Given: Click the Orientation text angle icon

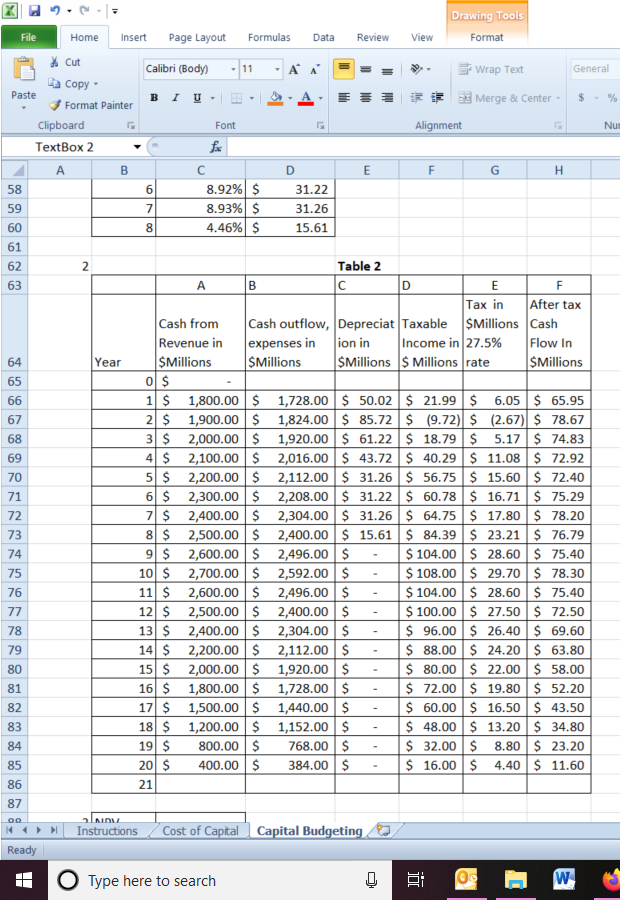Looking at the screenshot, I should [x=417, y=69].
